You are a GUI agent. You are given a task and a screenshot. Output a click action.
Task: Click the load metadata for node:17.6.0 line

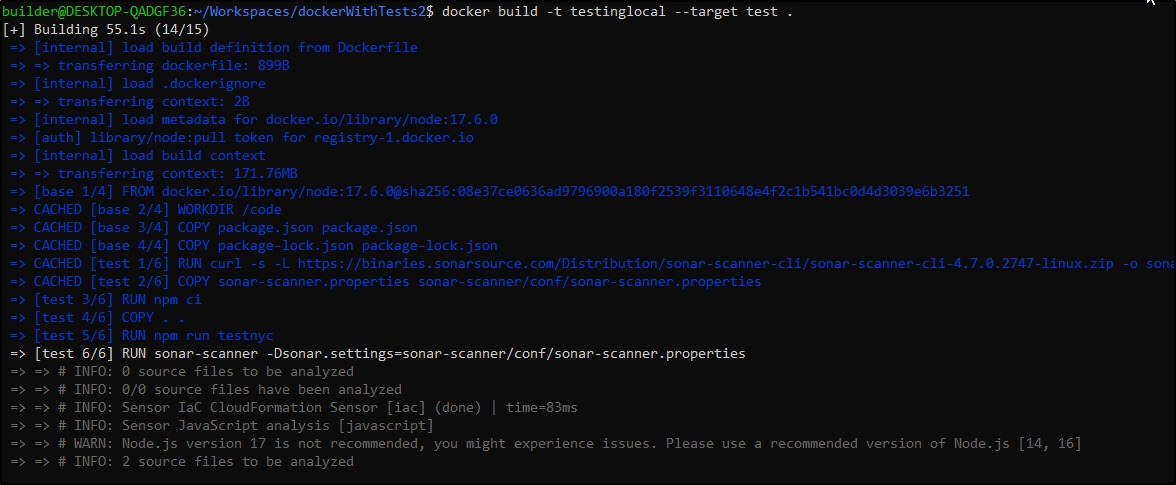tap(254, 120)
